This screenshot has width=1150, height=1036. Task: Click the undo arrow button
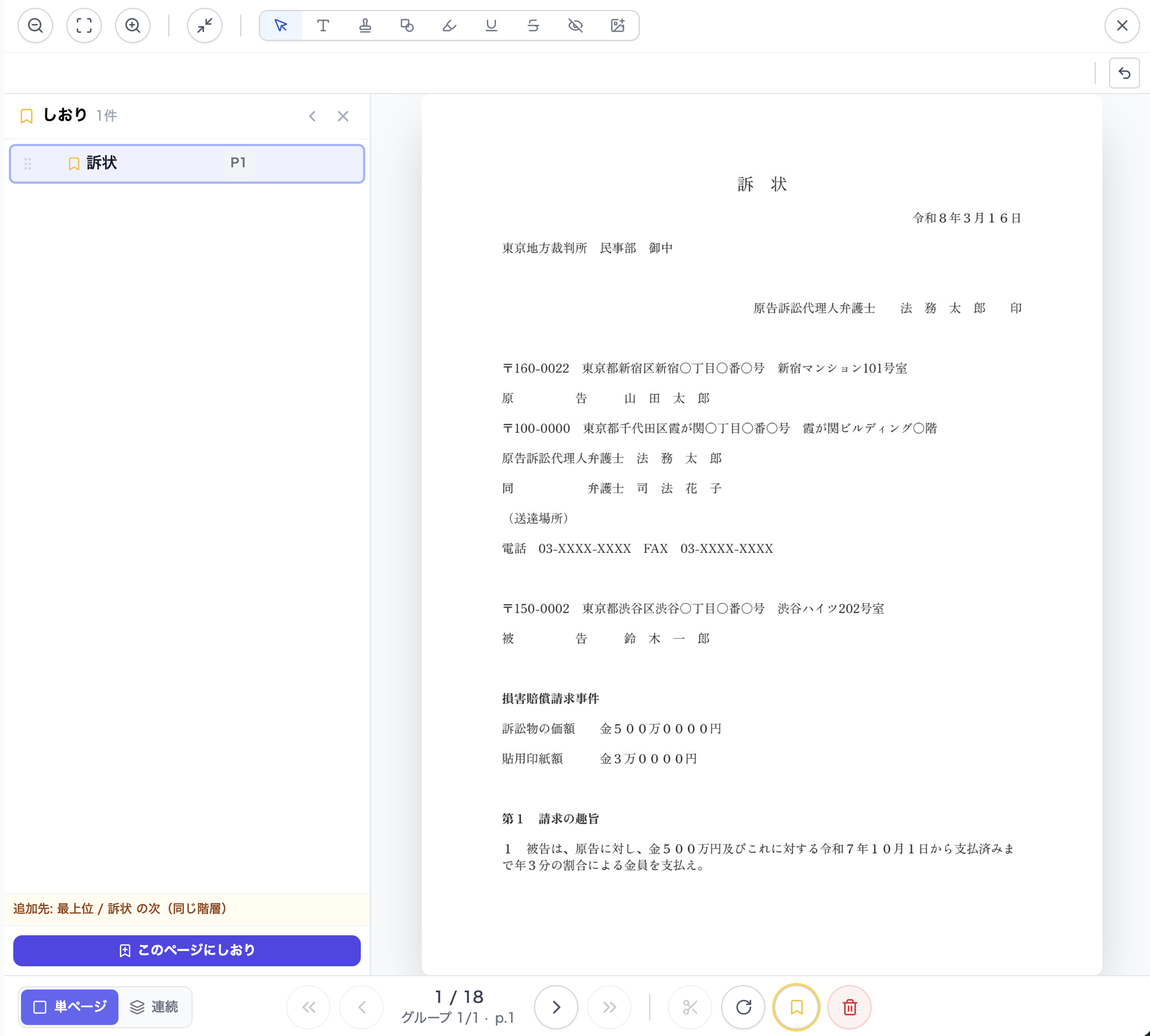(x=1125, y=73)
